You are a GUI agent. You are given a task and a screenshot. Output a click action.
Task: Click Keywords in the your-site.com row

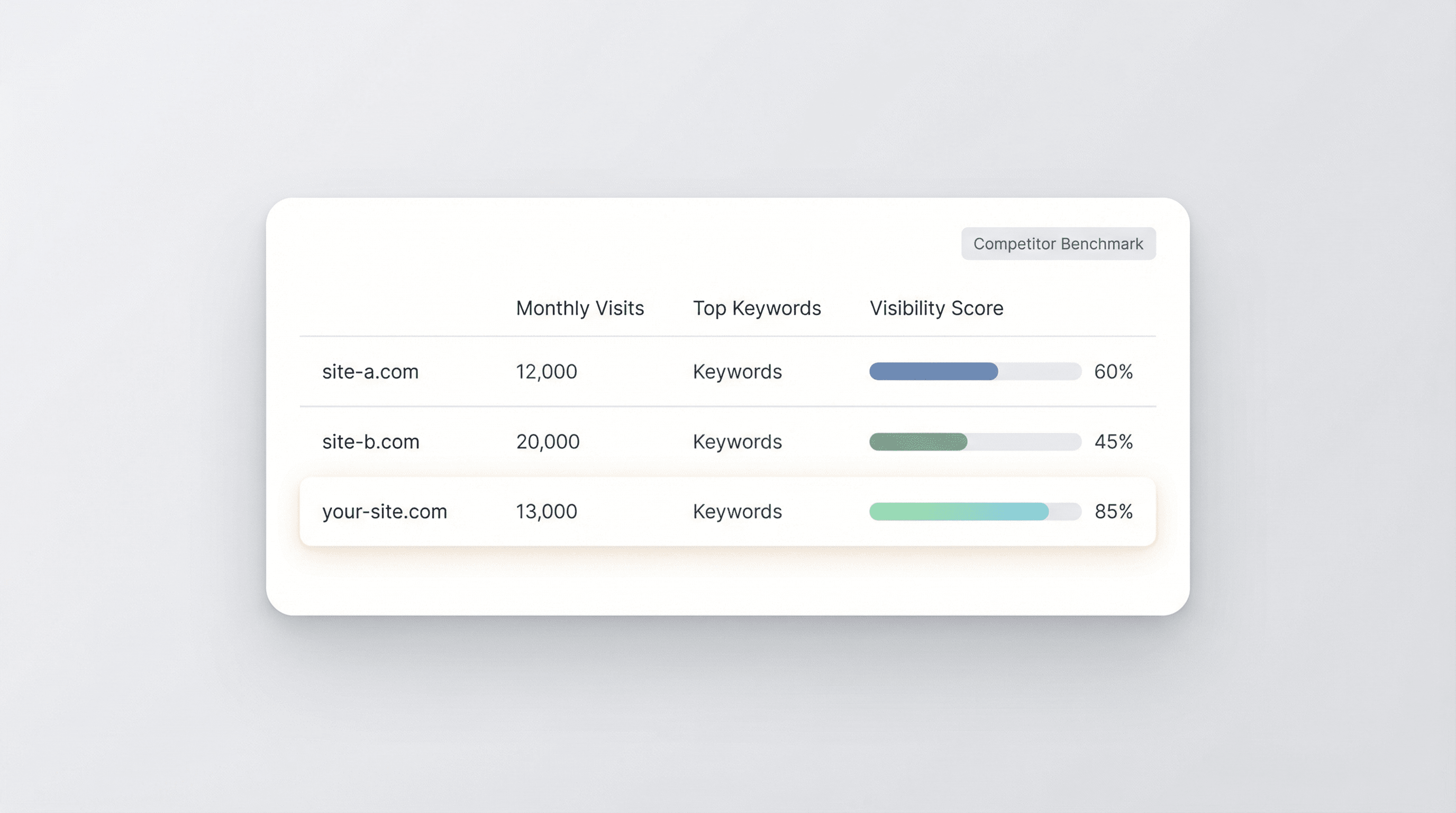pos(737,512)
